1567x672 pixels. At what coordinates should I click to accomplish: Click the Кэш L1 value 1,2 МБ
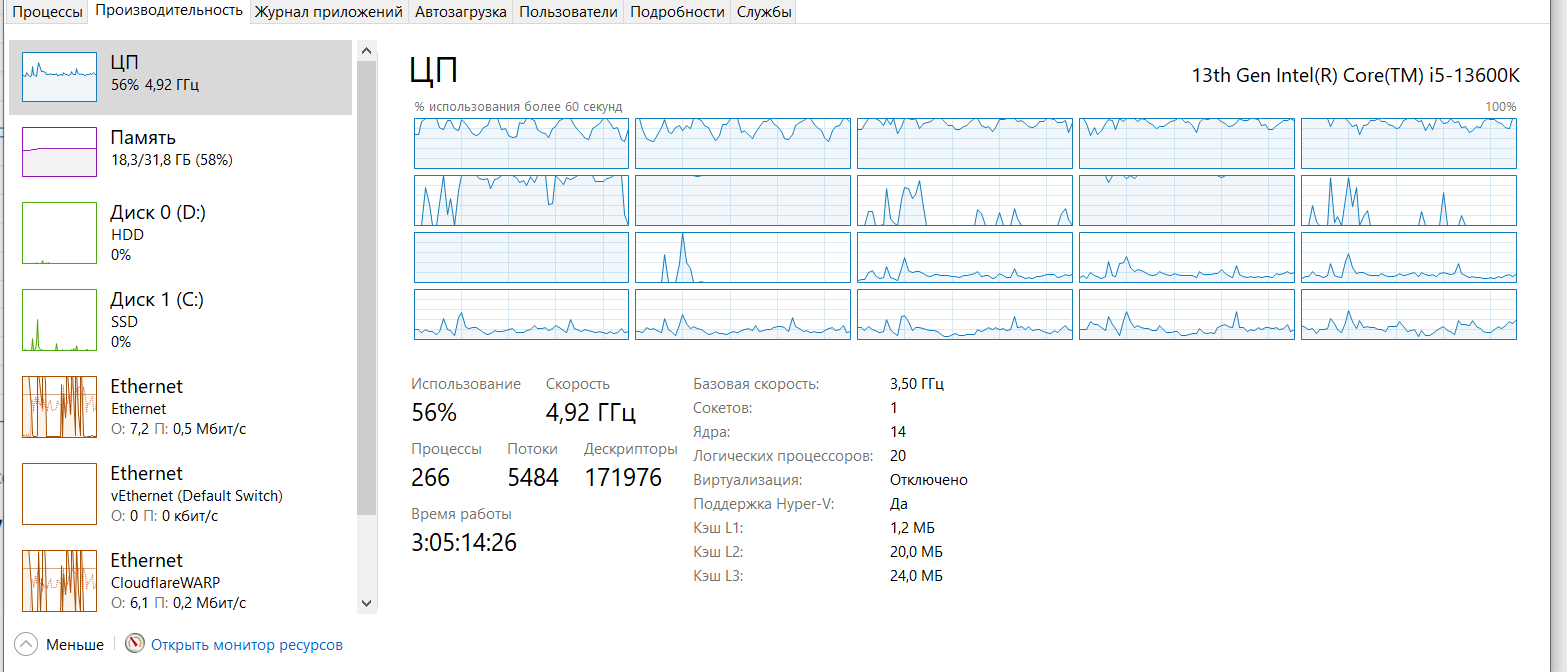912,528
